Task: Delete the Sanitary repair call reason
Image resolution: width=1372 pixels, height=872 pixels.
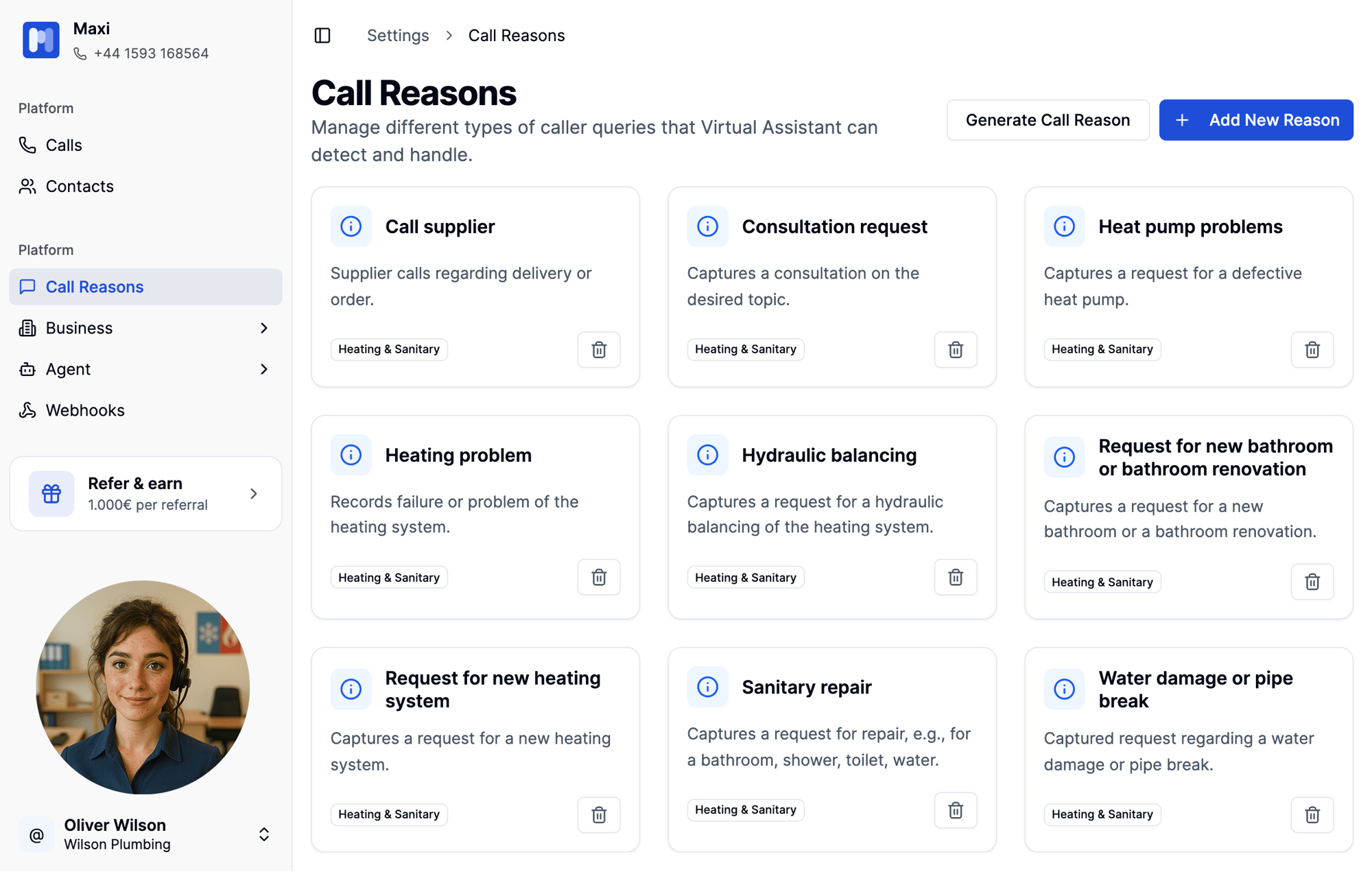Action: [x=955, y=810]
